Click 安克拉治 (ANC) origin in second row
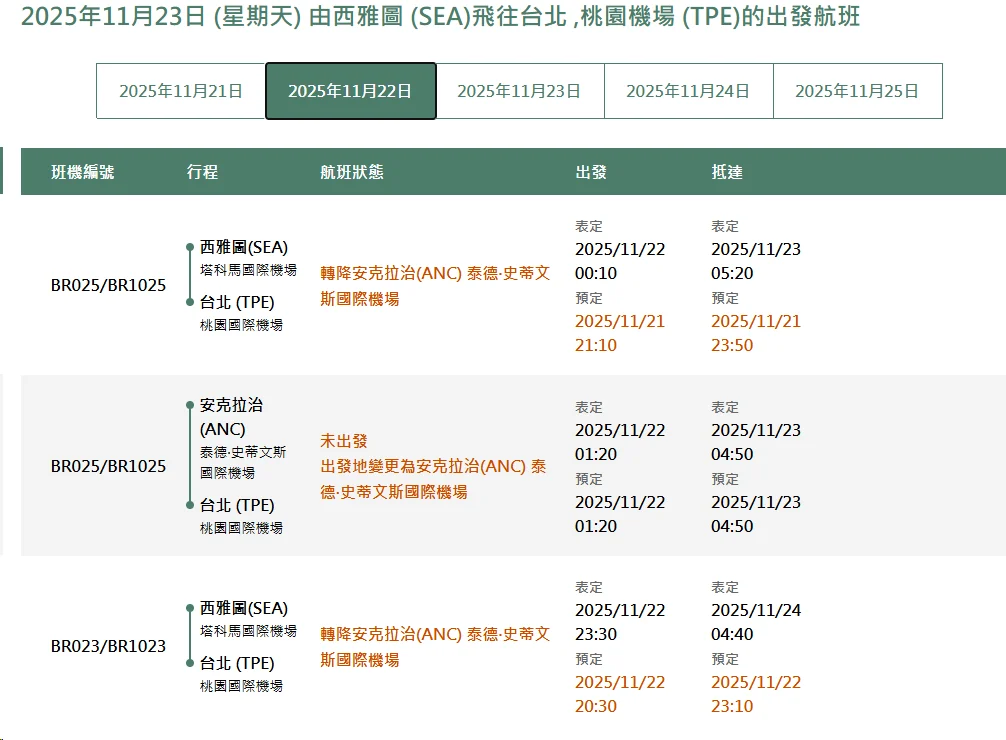Screen dimensions: 1006x740 (232, 417)
